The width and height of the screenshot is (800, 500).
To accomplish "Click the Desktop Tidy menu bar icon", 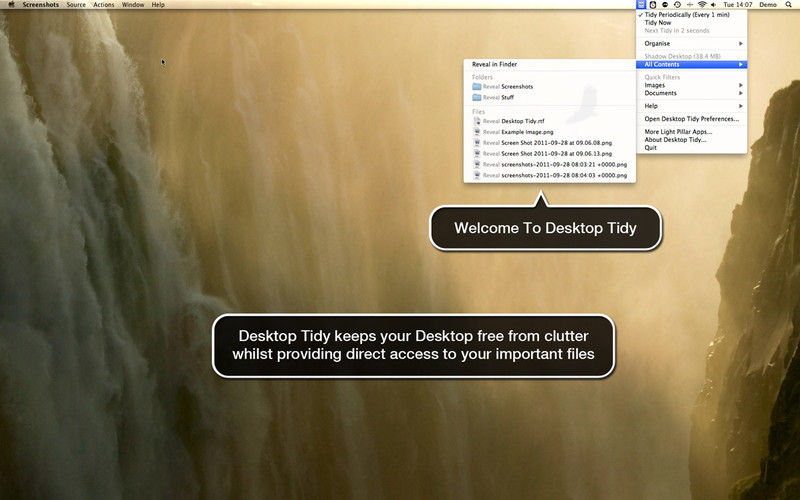I will (x=641, y=5).
